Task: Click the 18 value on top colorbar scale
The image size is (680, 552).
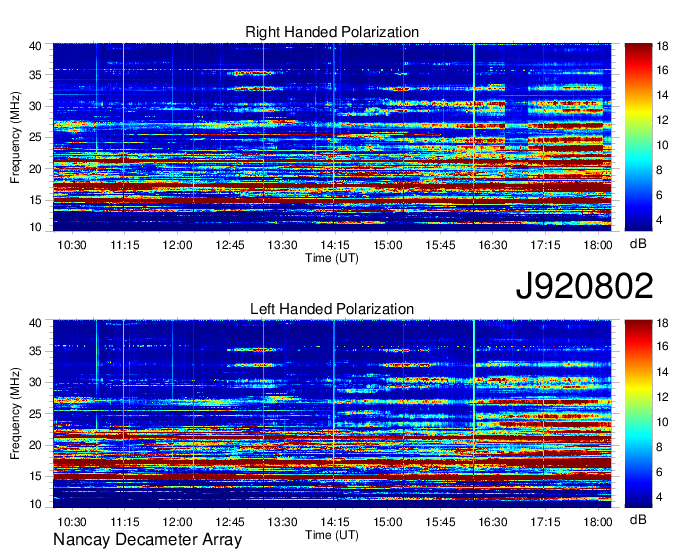Action: click(662, 46)
